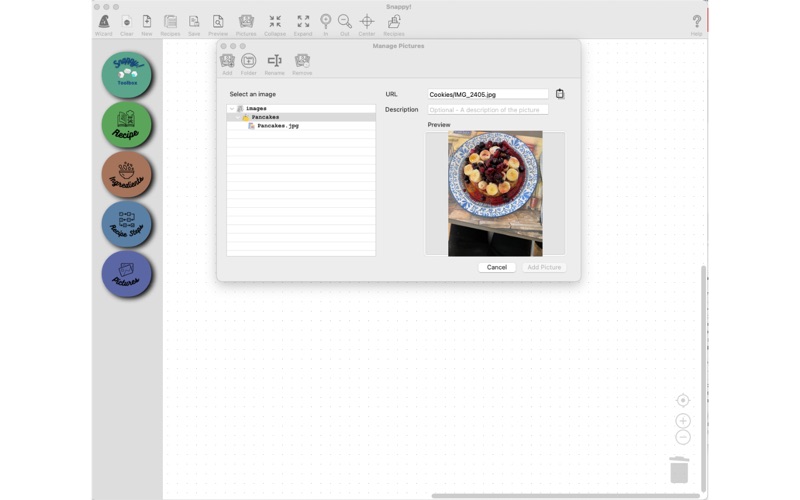
Task: Open the Wizard tool in main toolbar
Action: [x=104, y=22]
